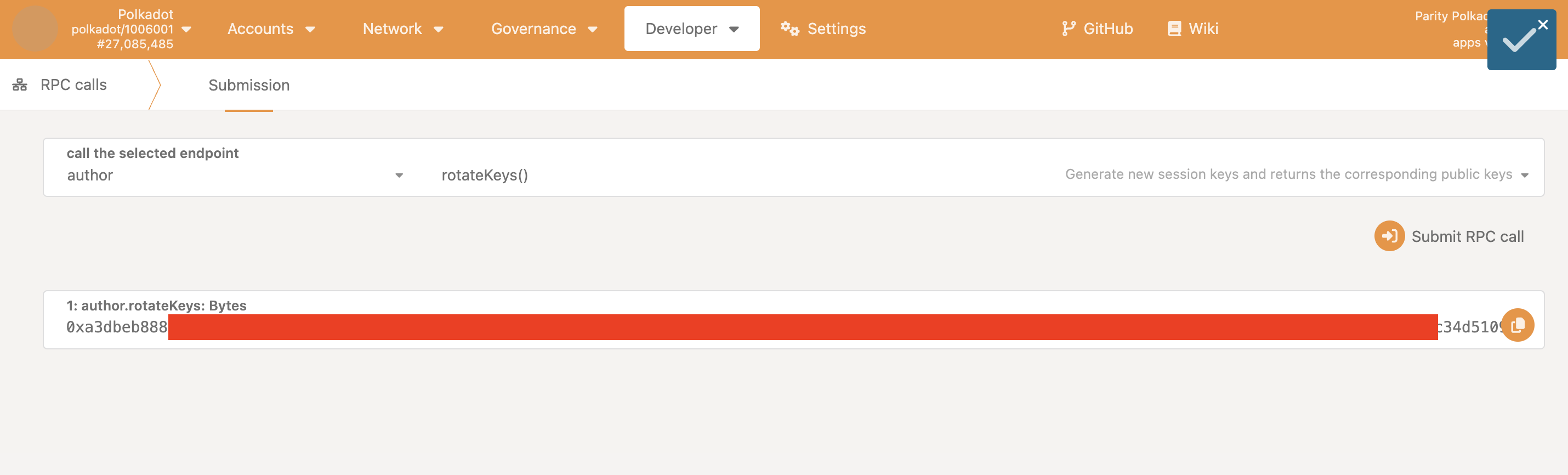Expand the Governance menu
This screenshot has width=1568, height=475.
[x=543, y=29]
